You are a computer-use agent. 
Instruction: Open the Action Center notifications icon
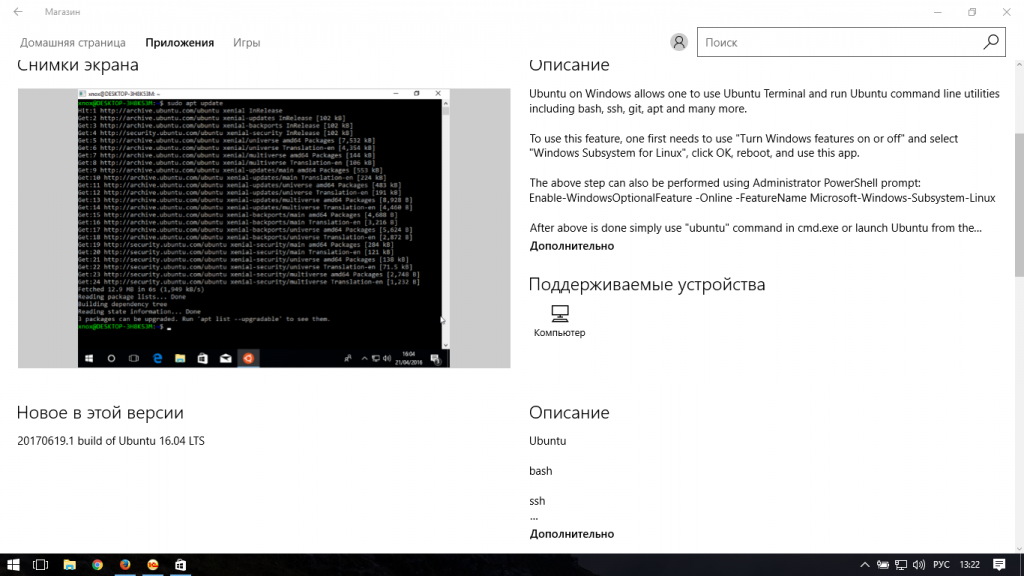pyautogui.click(x=999, y=565)
